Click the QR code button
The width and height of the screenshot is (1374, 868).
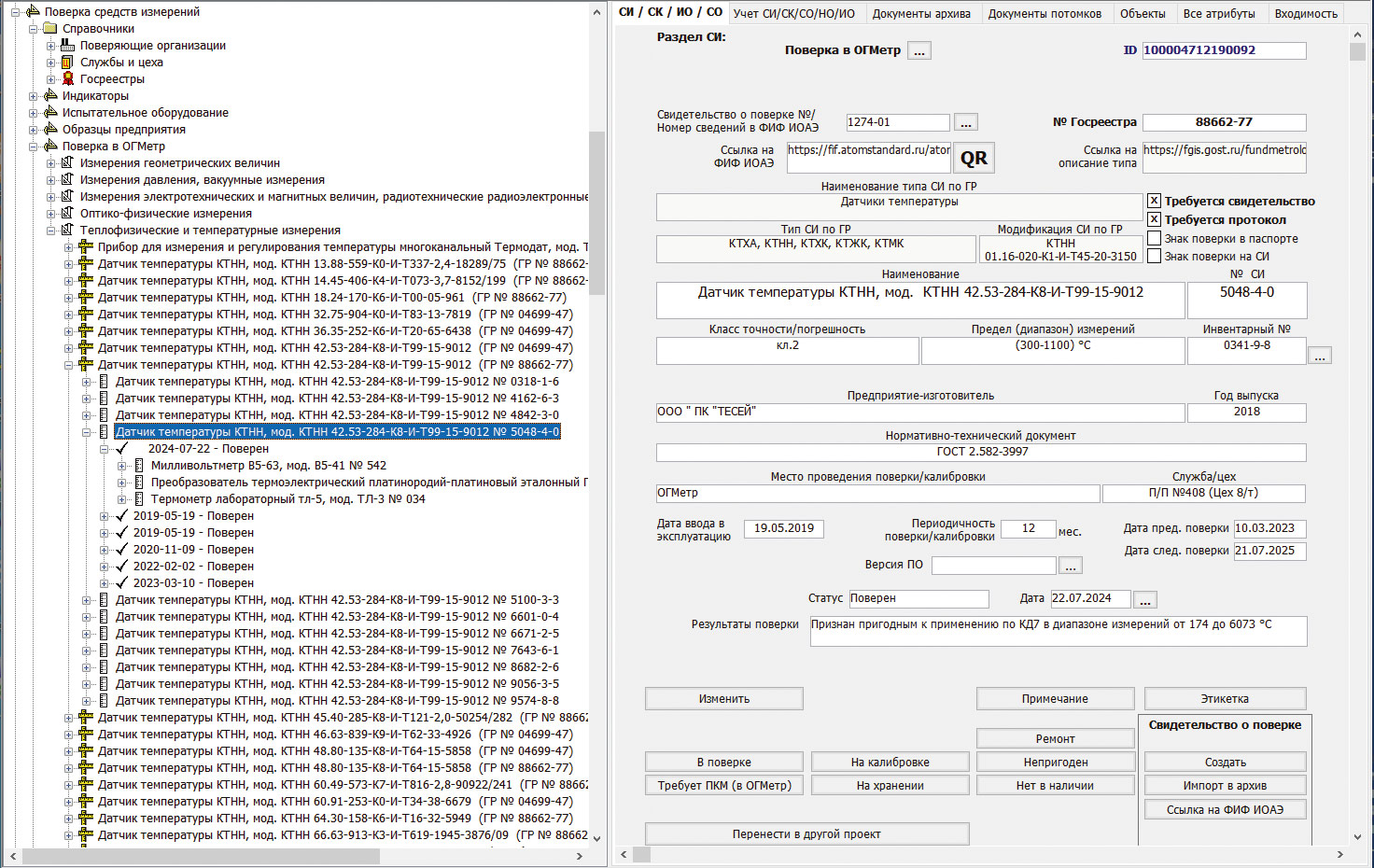pos(974,158)
